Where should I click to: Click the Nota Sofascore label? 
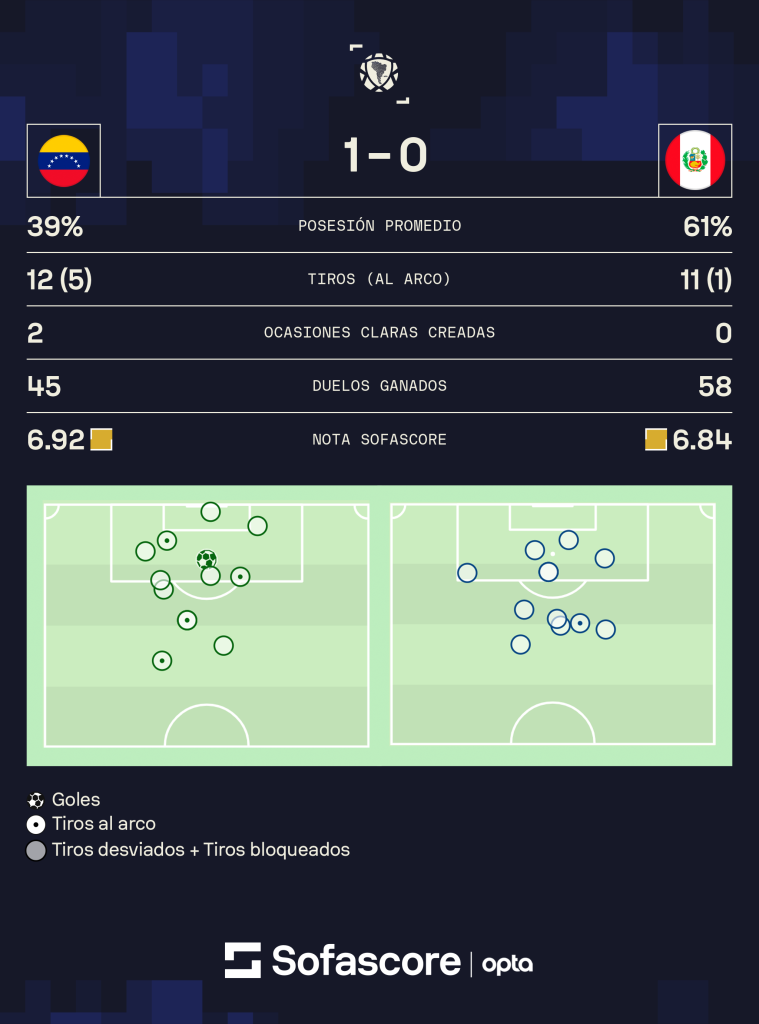(380, 440)
